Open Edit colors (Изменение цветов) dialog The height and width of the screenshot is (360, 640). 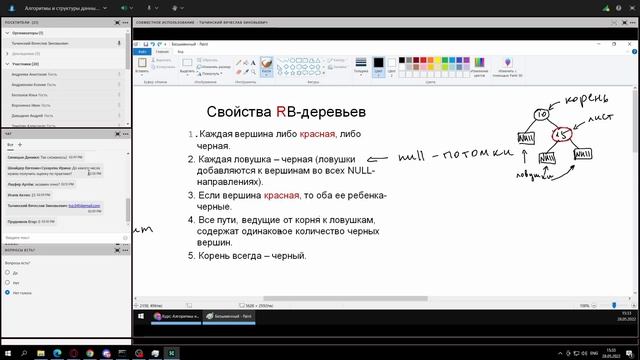pyautogui.click(x=479, y=67)
